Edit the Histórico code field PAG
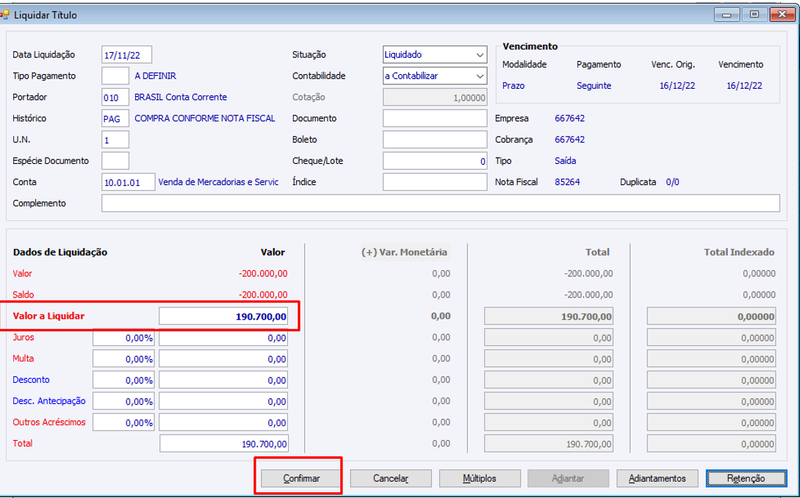800x498 pixels. [x=115, y=118]
